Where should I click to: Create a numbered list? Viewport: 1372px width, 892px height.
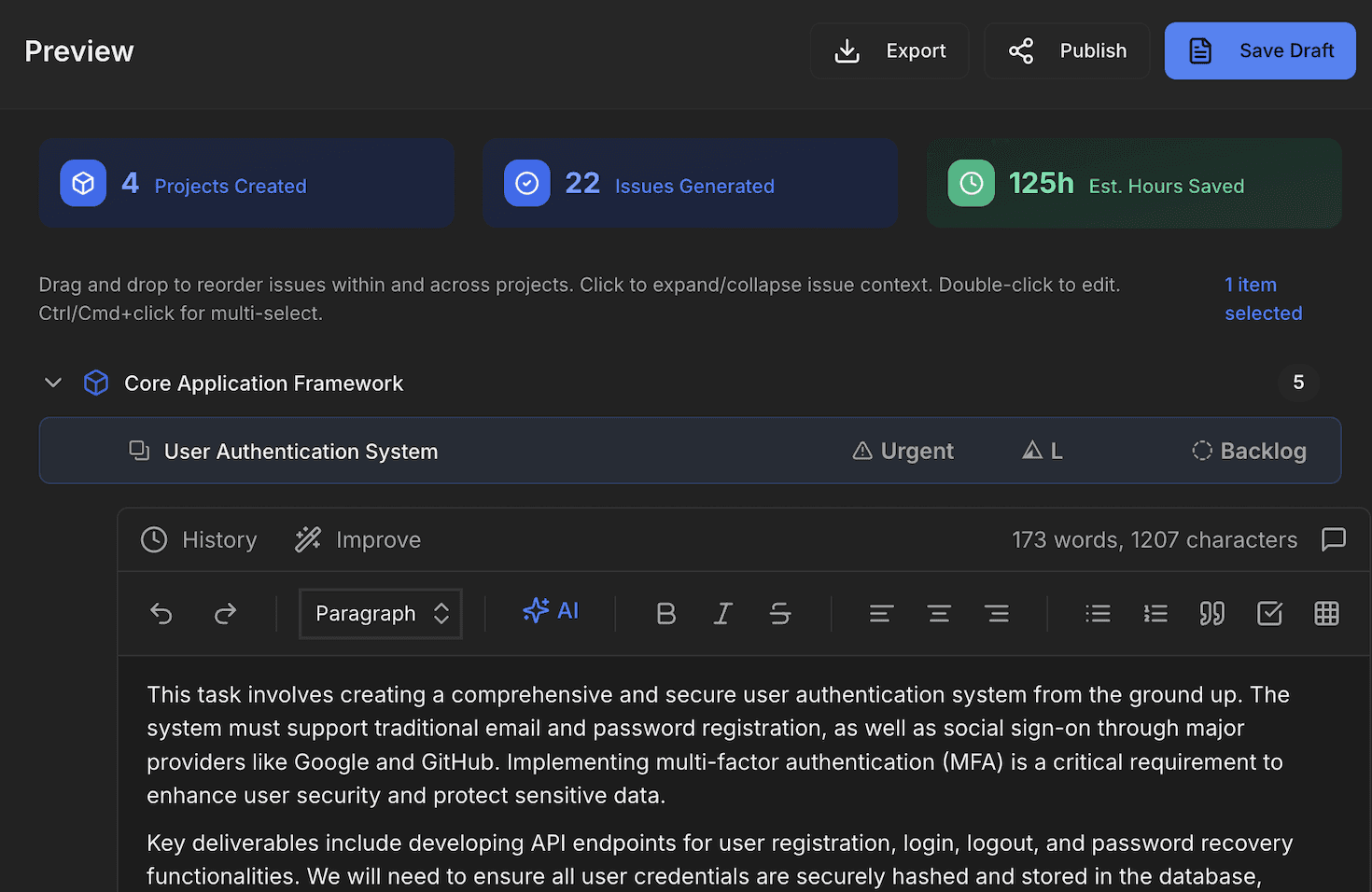tap(1155, 614)
